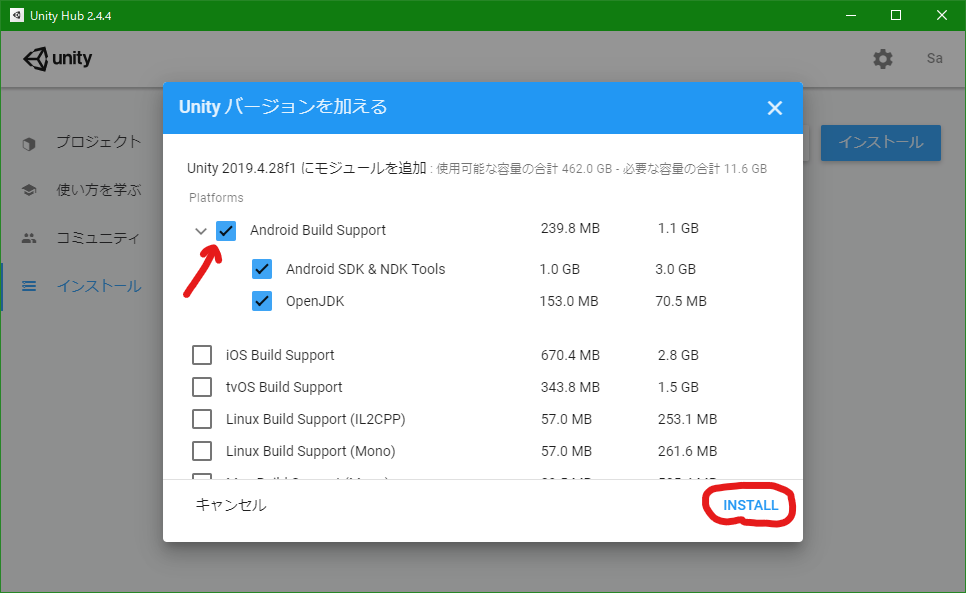Maximize the Unity Hub window

pyautogui.click(x=896, y=15)
